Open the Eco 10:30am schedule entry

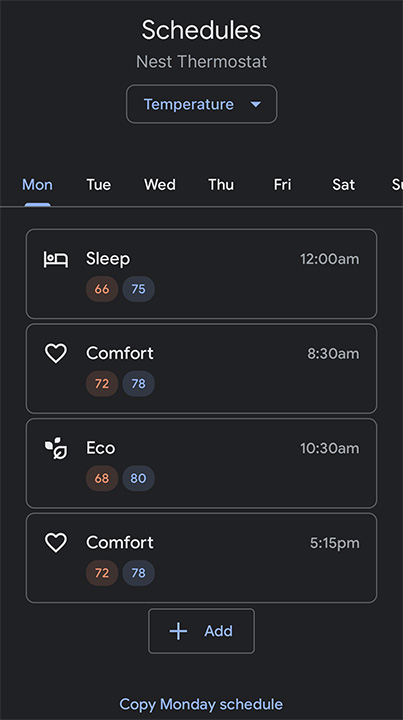[x=202, y=463]
